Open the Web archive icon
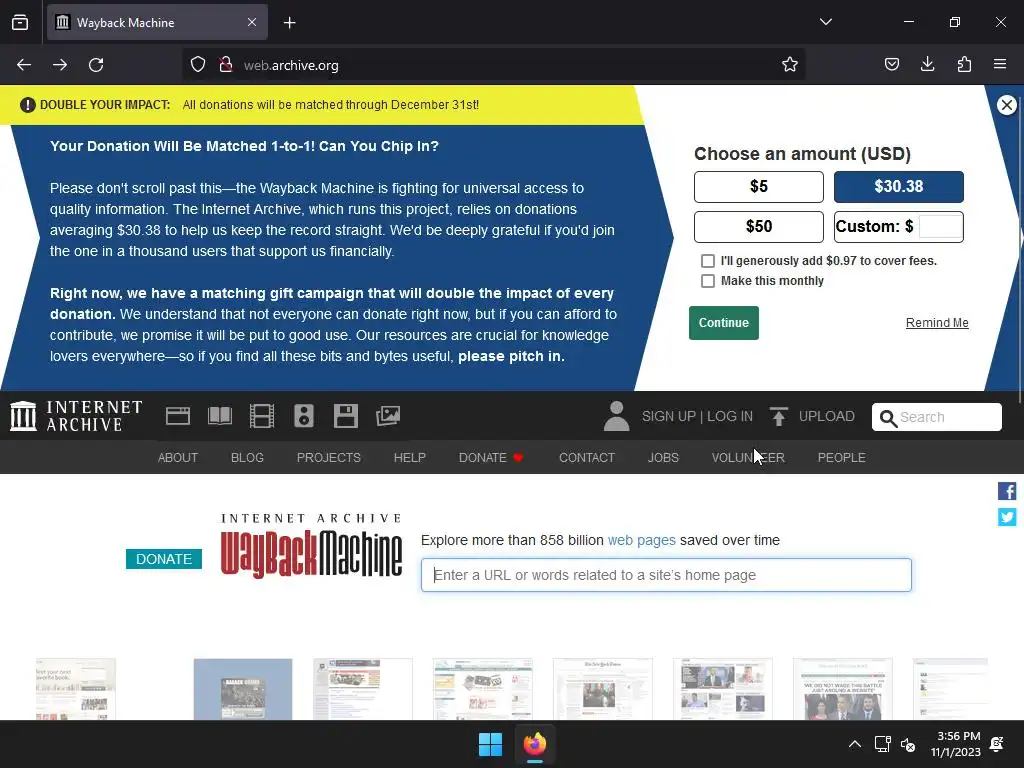This screenshot has height=768, width=1024. pyautogui.click(x=178, y=416)
